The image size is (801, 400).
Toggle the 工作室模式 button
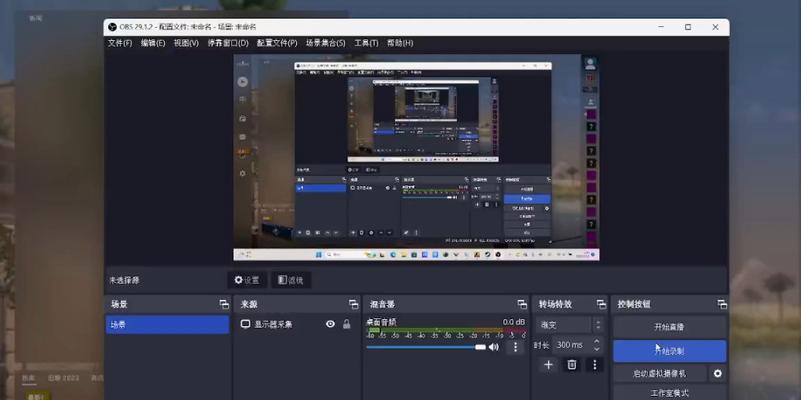669,393
